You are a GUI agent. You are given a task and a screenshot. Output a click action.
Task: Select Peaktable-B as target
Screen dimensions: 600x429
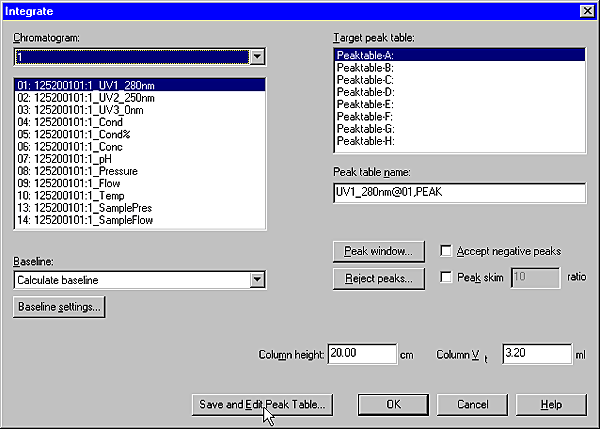click(365, 68)
